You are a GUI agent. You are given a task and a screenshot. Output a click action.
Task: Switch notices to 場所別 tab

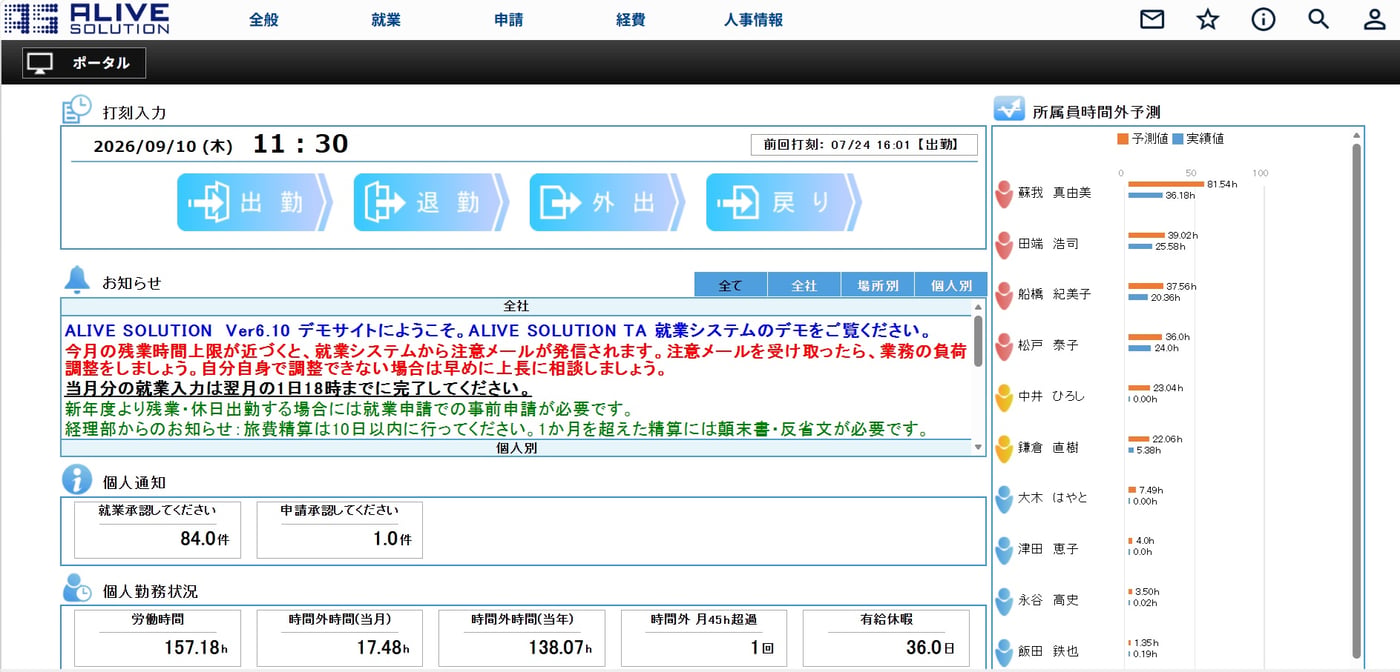click(878, 285)
